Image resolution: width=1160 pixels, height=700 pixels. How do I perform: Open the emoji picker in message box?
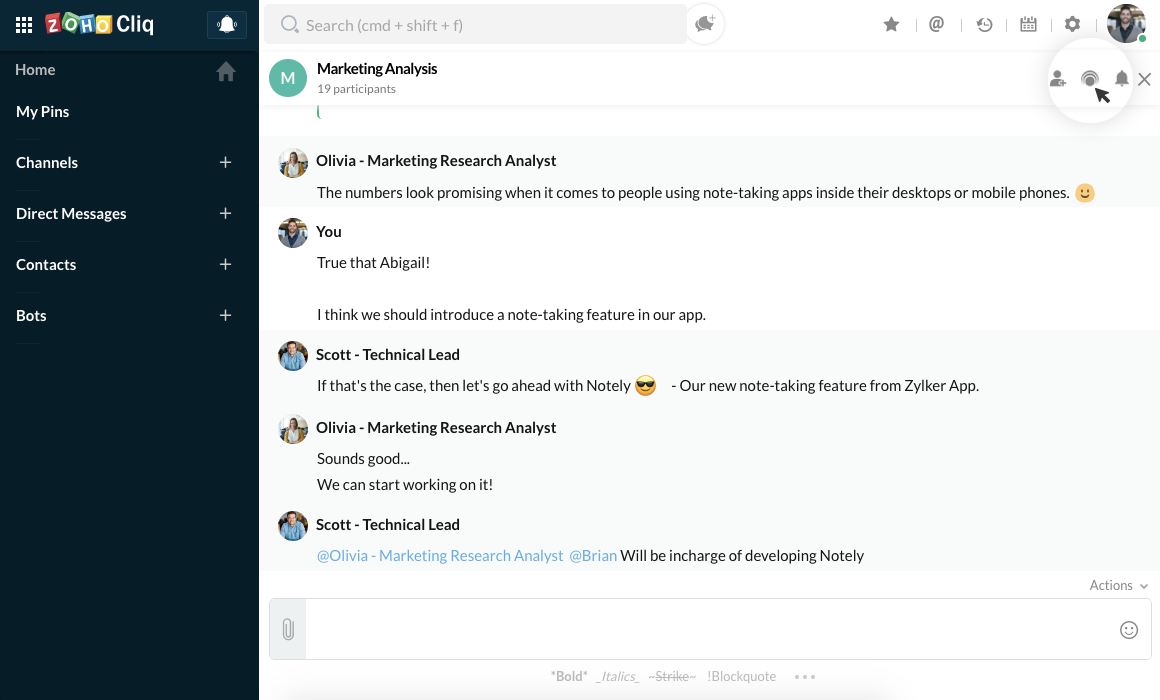click(x=1129, y=629)
